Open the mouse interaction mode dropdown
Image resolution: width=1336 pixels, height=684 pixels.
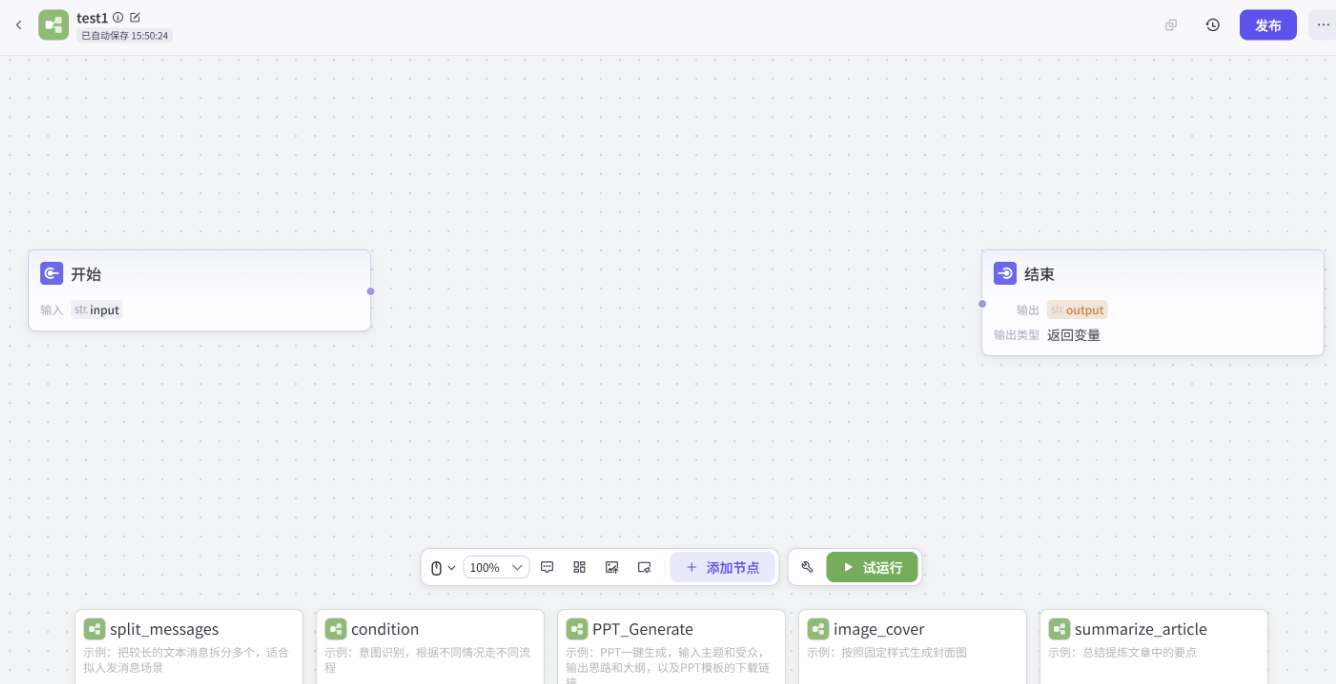[442, 567]
